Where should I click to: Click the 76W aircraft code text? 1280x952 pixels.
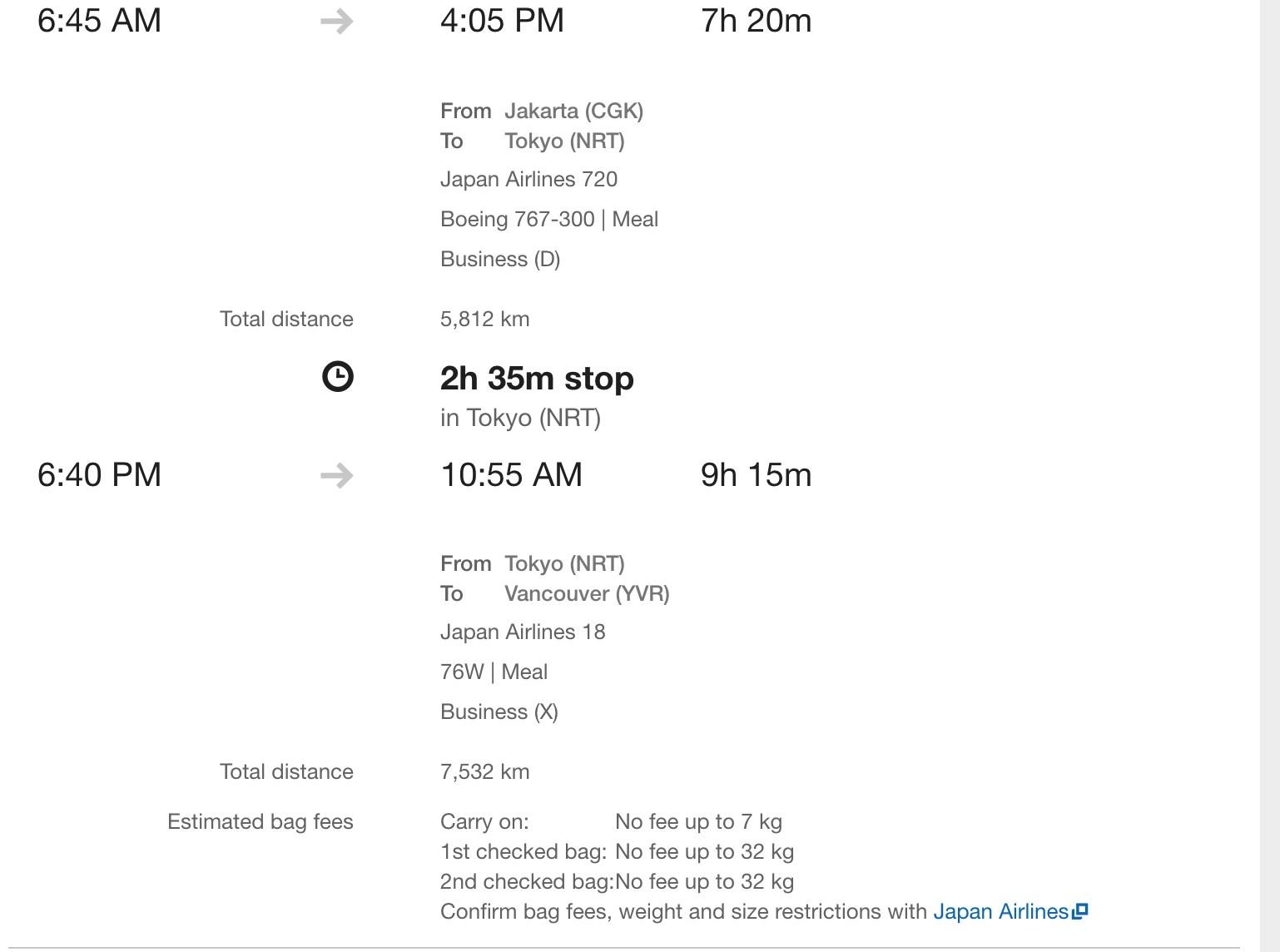461,672
